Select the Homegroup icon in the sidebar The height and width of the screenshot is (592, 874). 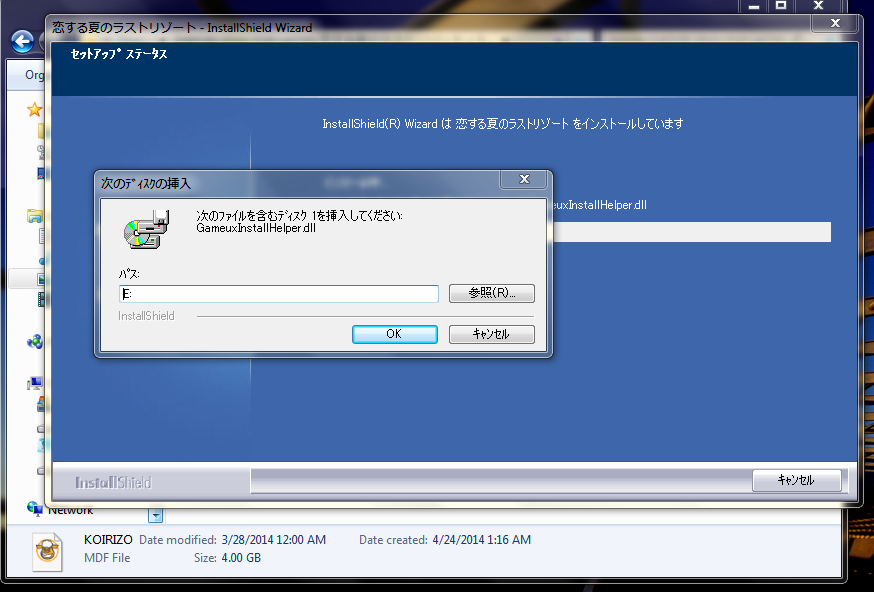[x=36, y=342]
